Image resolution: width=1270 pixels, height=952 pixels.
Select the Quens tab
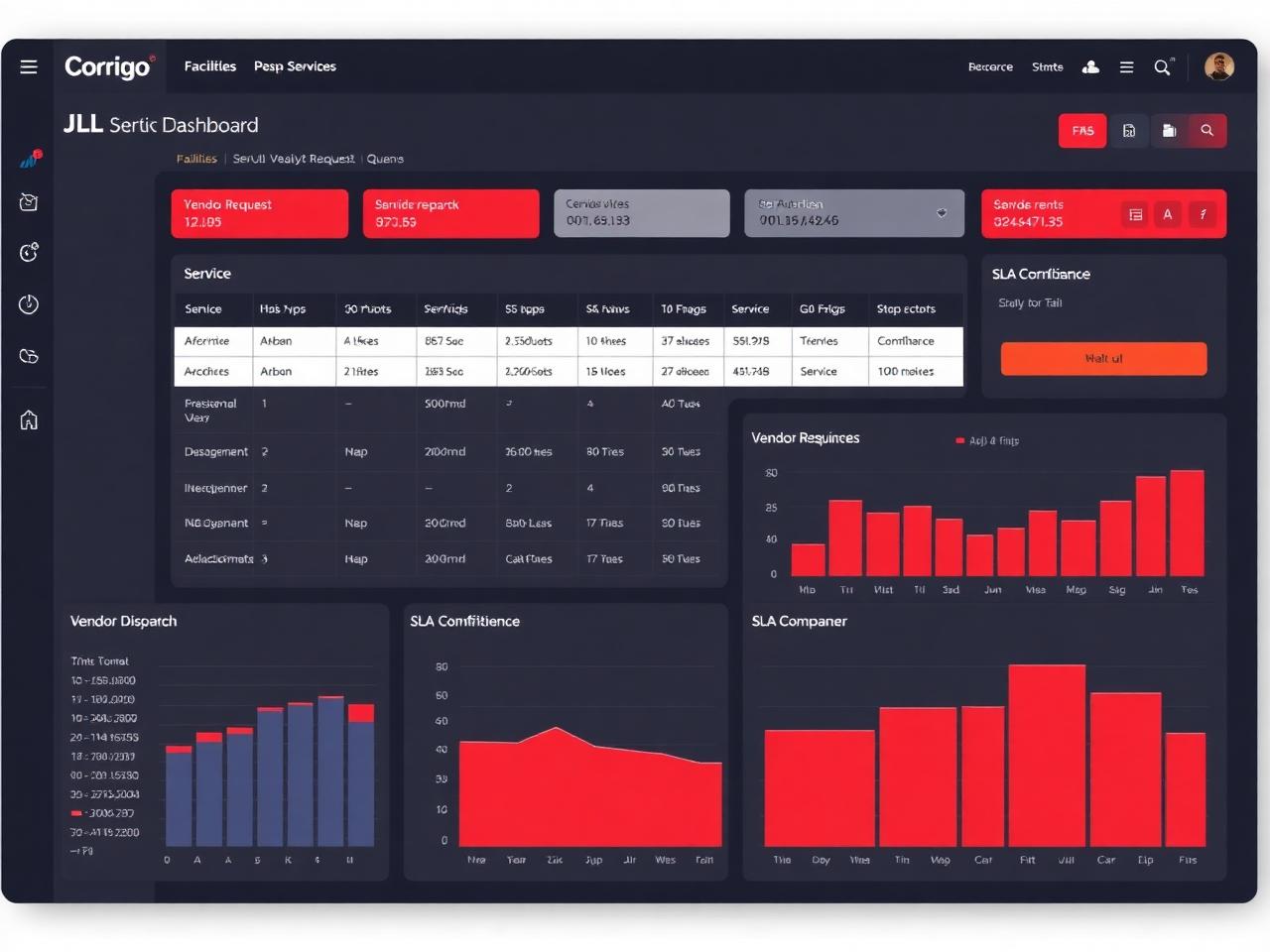tap(385, 159)
